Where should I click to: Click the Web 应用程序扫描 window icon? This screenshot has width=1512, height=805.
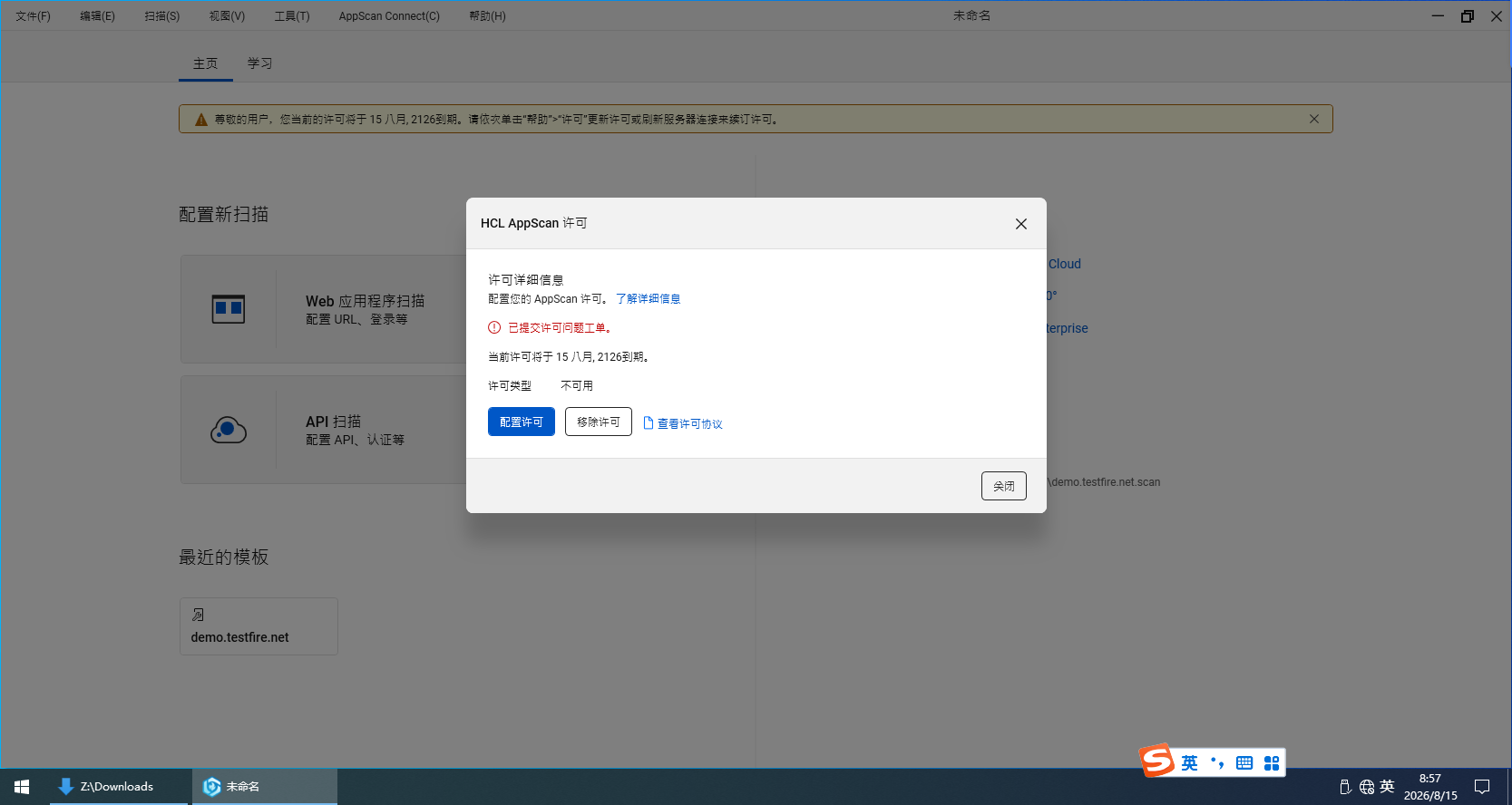tap(229, 309)
